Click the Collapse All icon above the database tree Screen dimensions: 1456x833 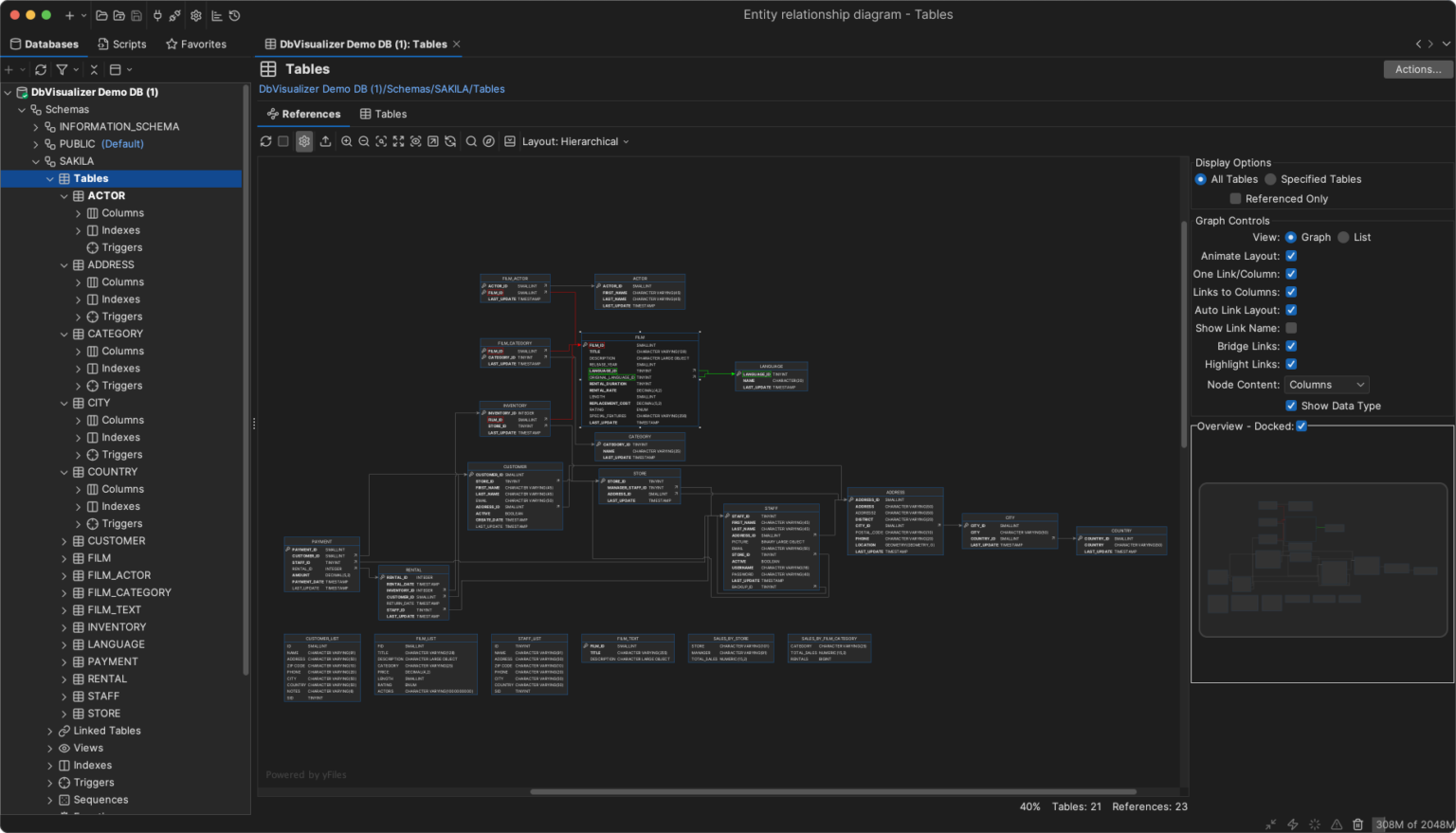pyautogui.click(x=95, y=69)
